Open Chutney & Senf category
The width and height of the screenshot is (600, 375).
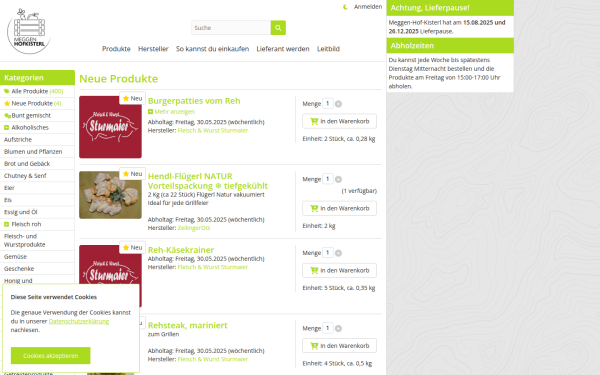coord(37,176)
